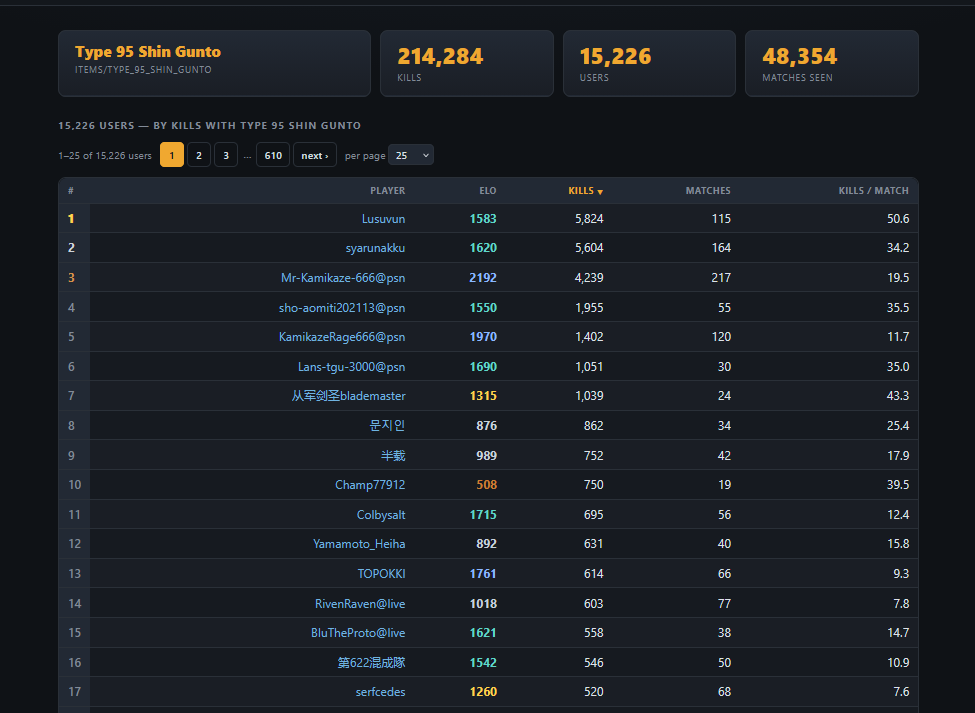Open Mr-Kamikaze-666@psn player link

point(343,278)
